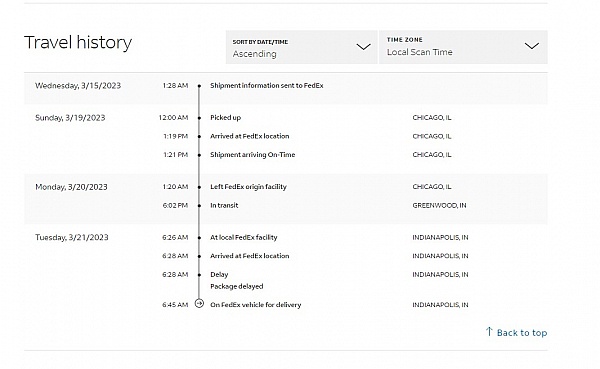Click the 1:21 PM timestamp

[x=176, y=155]
